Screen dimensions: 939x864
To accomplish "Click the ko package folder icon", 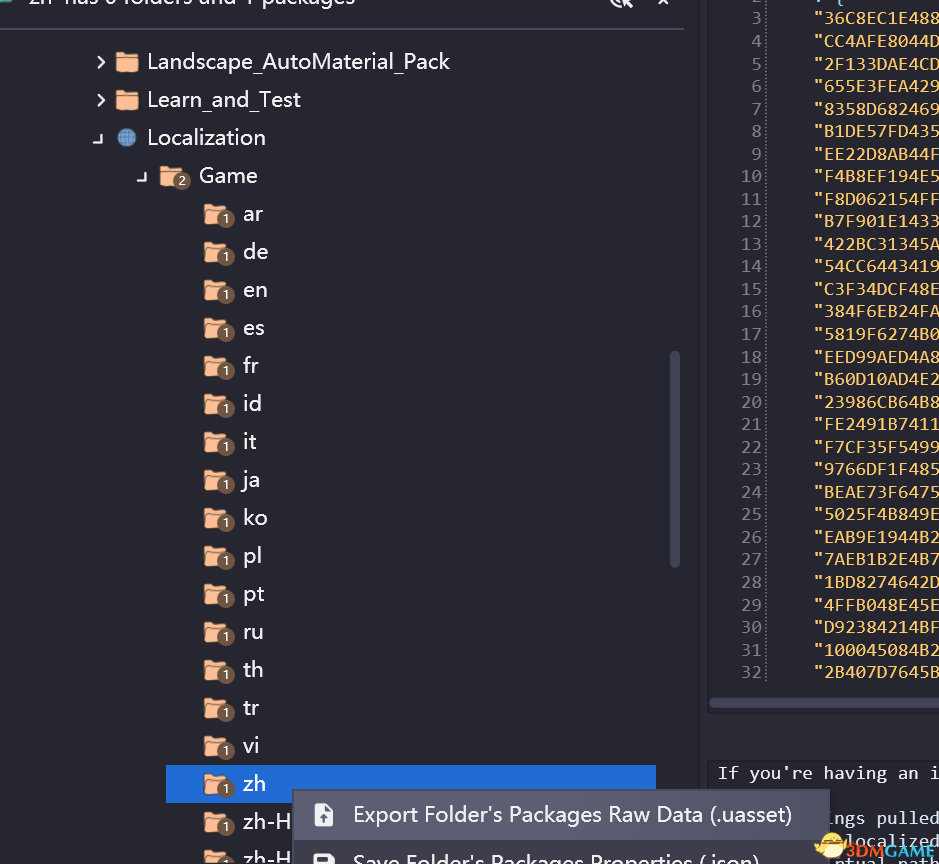I will point(217,517).
